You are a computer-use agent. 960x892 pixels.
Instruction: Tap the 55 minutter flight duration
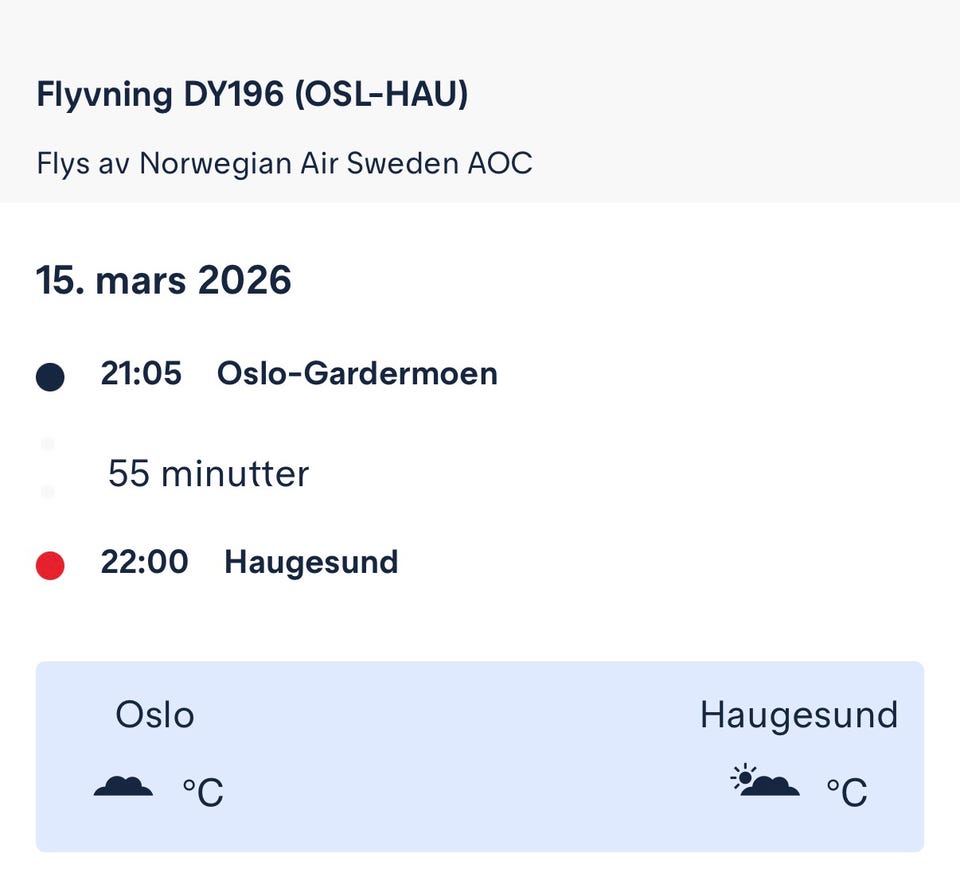[x=208, y=473]
